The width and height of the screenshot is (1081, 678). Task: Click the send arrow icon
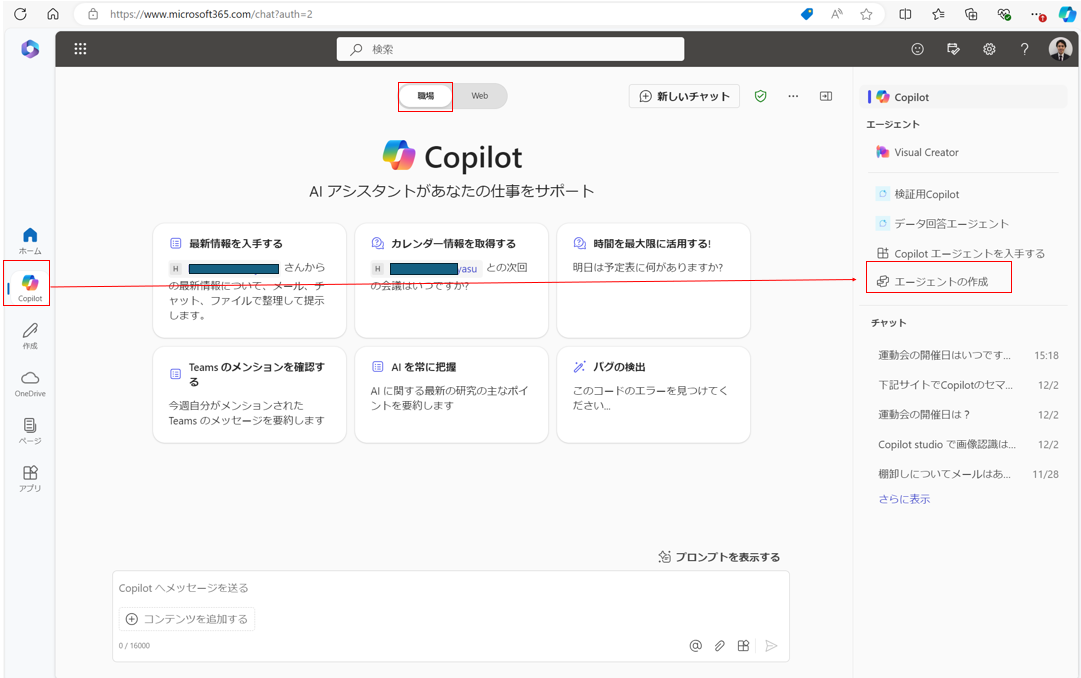point(771,646)
